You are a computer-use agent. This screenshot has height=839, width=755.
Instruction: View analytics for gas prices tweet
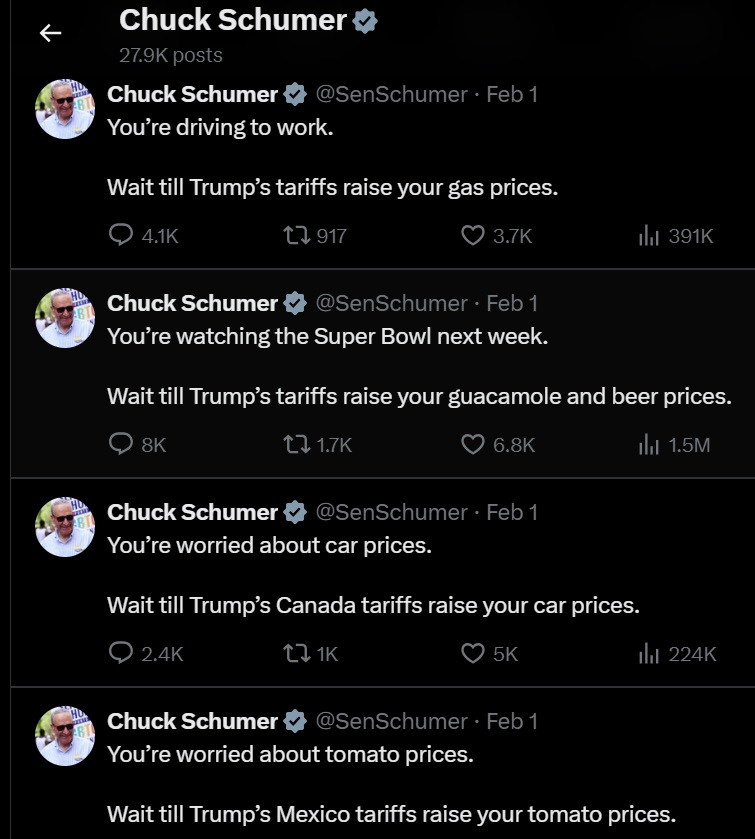coord(650,236)
